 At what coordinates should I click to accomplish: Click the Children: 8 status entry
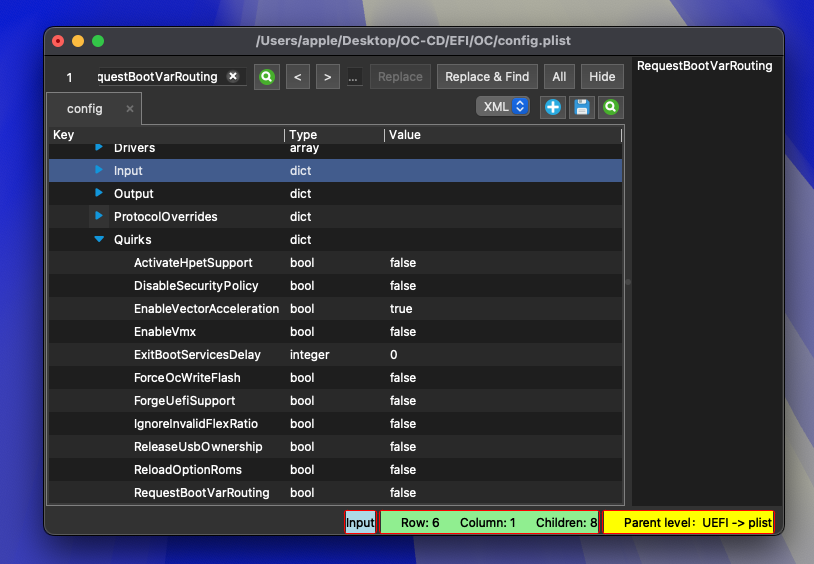point(566,522)
